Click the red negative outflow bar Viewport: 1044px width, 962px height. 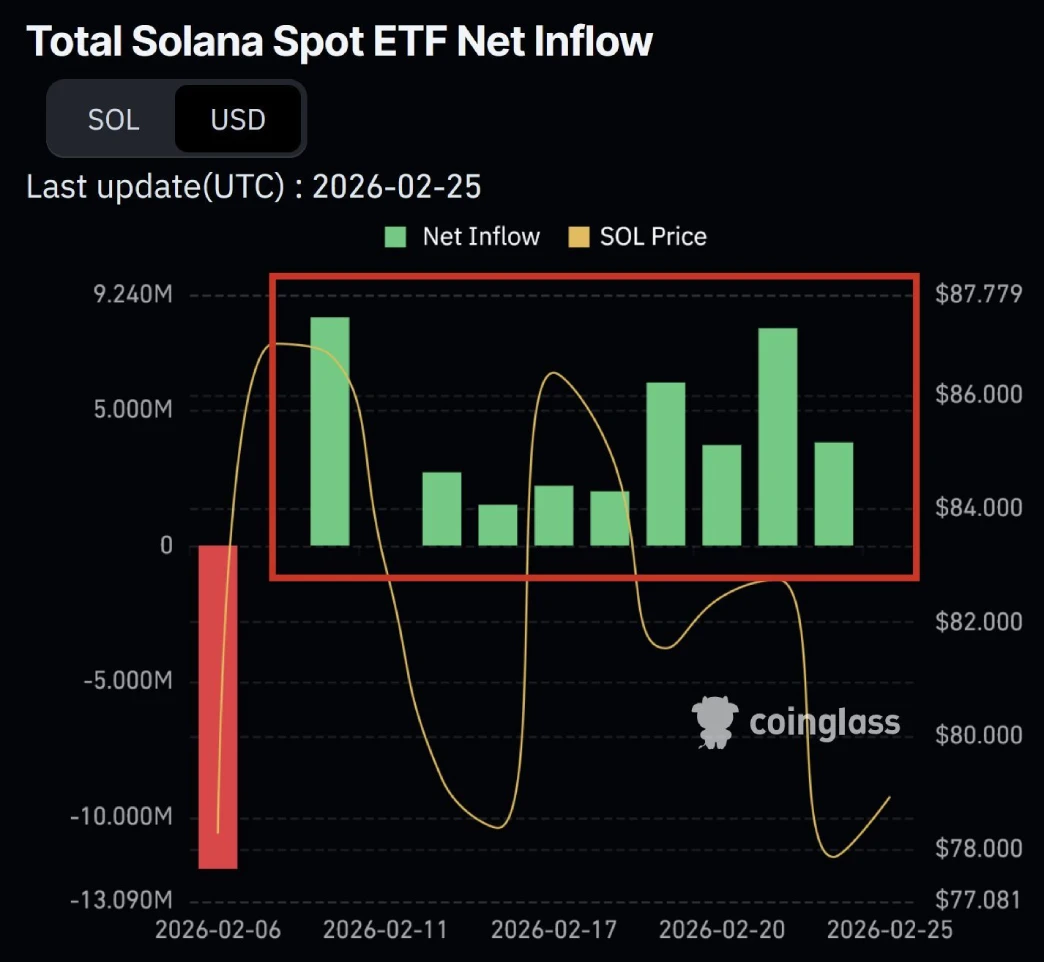coord(218,705)
